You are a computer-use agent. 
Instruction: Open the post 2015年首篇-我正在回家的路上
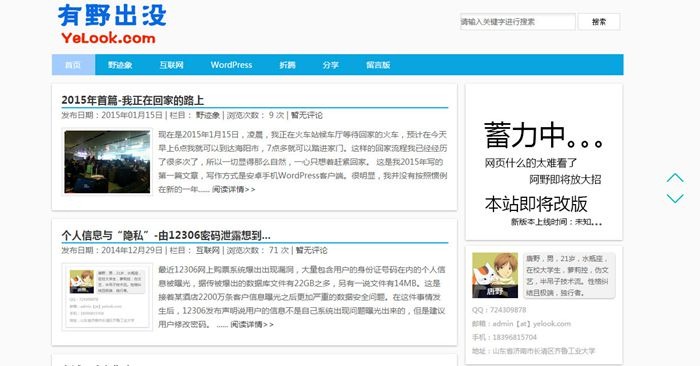coord(133,100)
